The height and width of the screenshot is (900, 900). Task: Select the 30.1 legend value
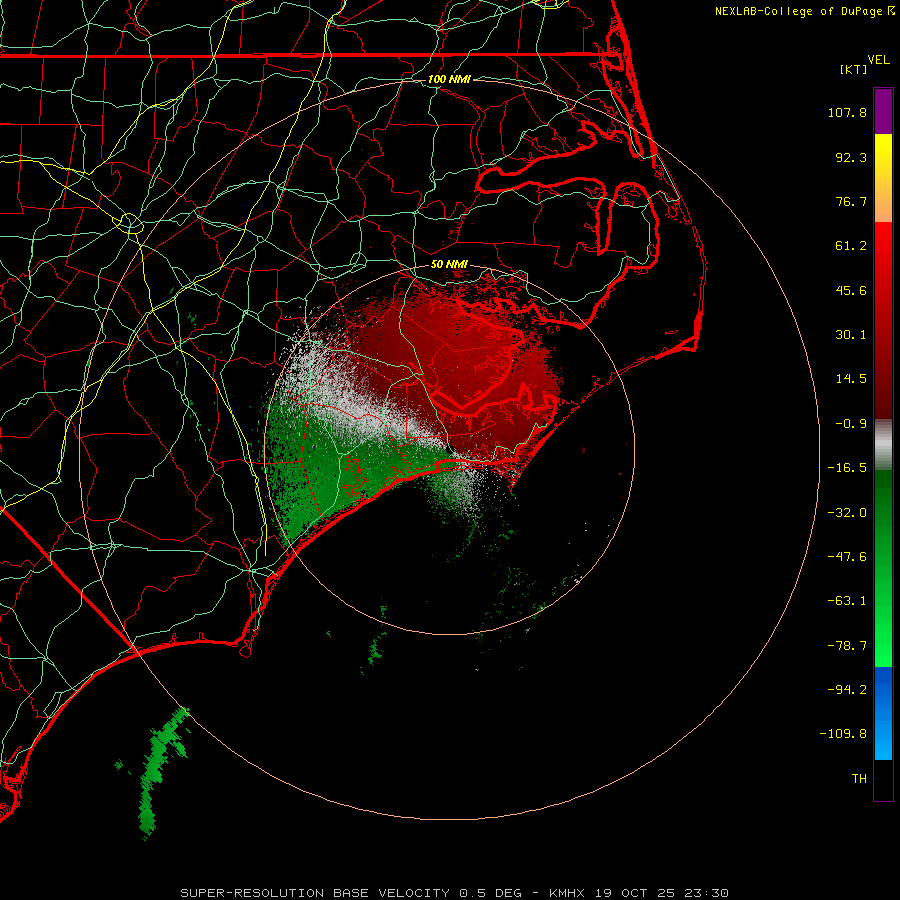click(851, 335)
